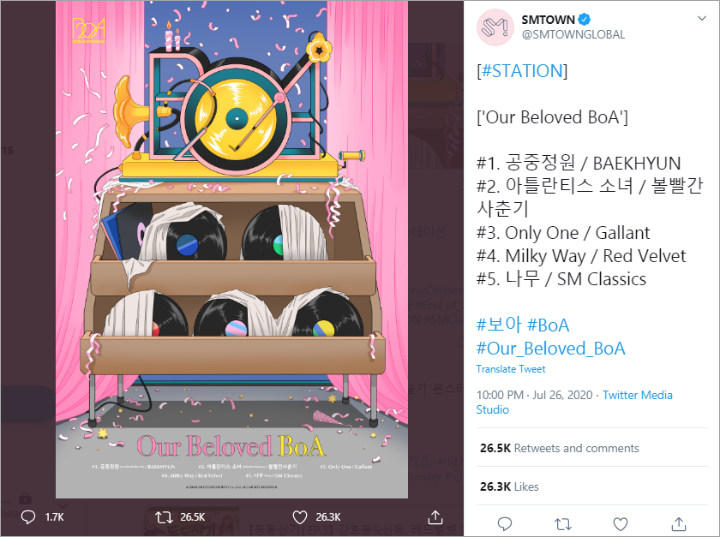Click the reply icon in the tweet panel
This screenshot has height=537, width=720.
pyautogui.click(x=505, y=524)
